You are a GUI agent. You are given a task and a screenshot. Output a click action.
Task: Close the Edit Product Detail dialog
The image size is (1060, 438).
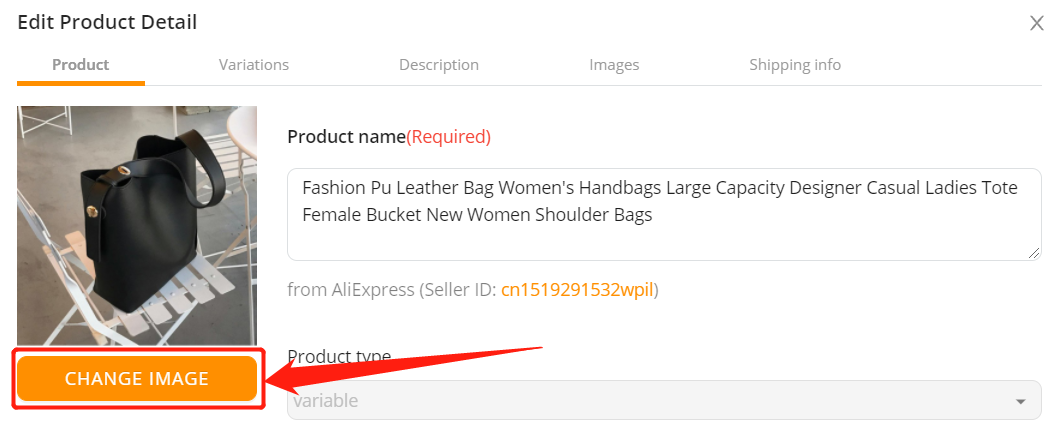[x=1036, y=24]
